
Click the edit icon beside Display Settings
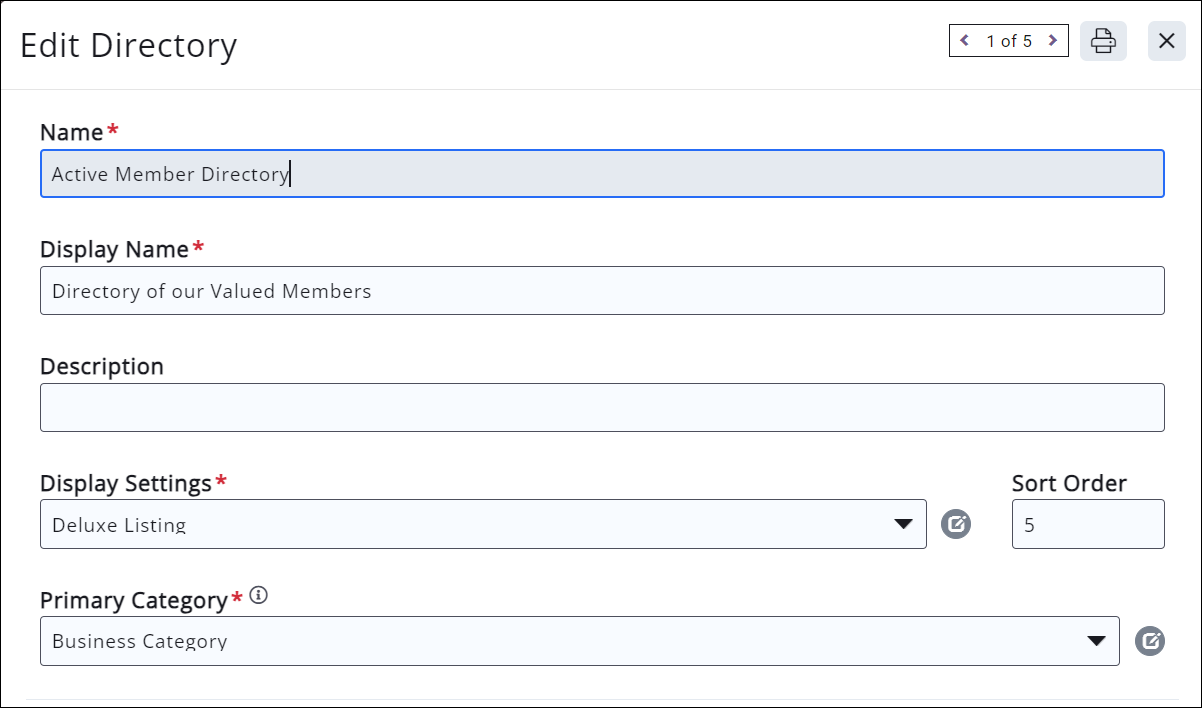956,524
